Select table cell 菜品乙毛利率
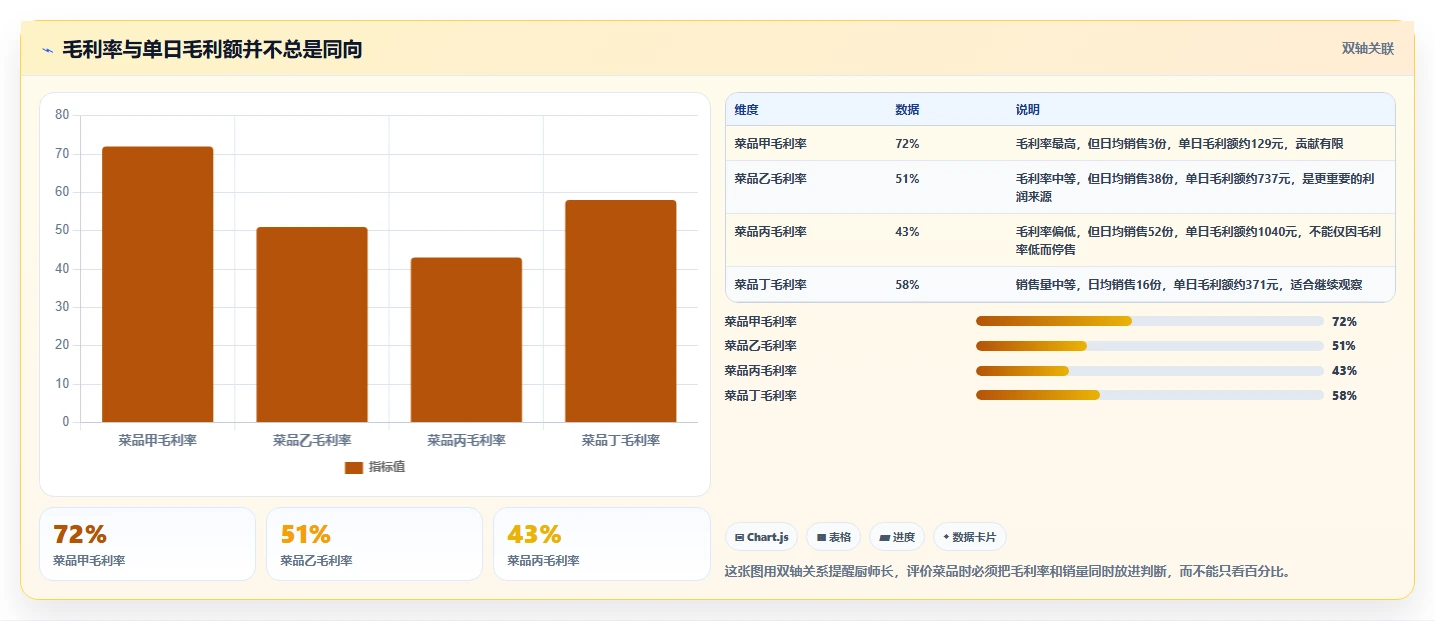Image resolution: width=1435 pixels, height=621 pixels. [770, 179]
